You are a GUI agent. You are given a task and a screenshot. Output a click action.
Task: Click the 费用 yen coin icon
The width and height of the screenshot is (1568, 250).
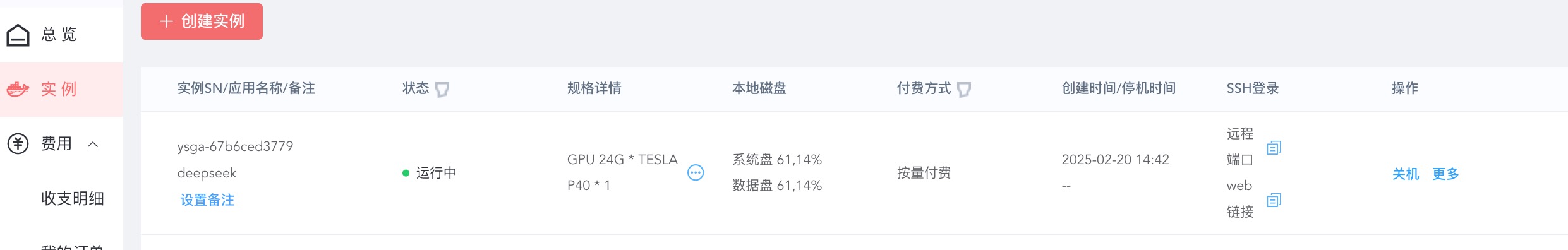[x=18, y=144]
